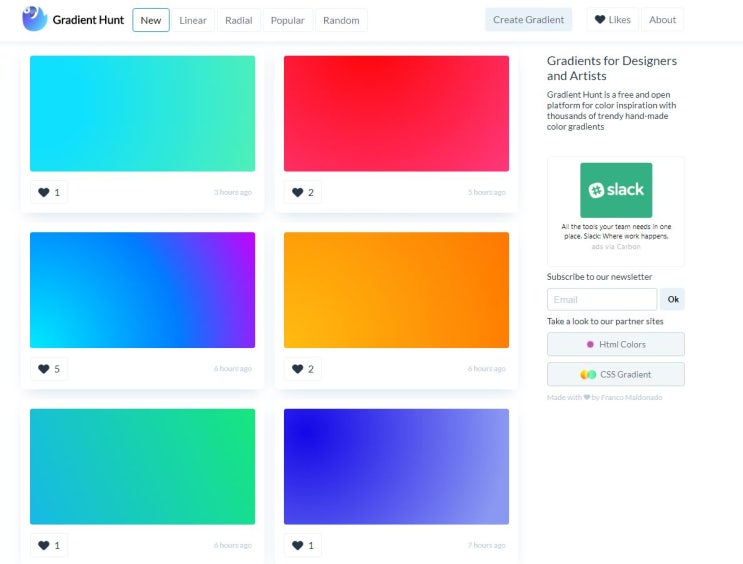Screen dimensions: 743x564
Task: Show Radial gradients
Action: (x=239, y=20)
